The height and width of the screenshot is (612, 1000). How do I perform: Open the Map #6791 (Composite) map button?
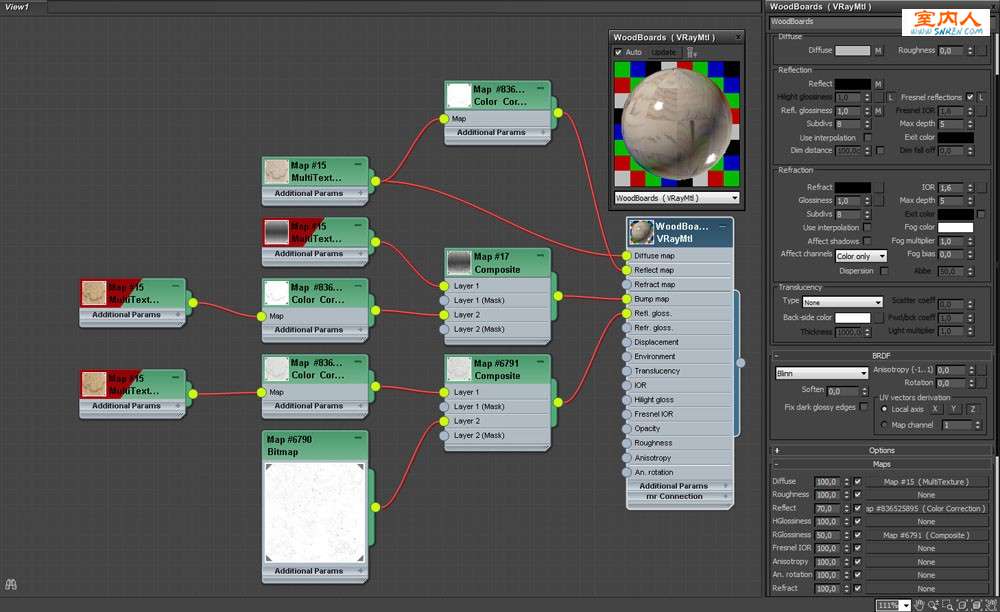926,535
